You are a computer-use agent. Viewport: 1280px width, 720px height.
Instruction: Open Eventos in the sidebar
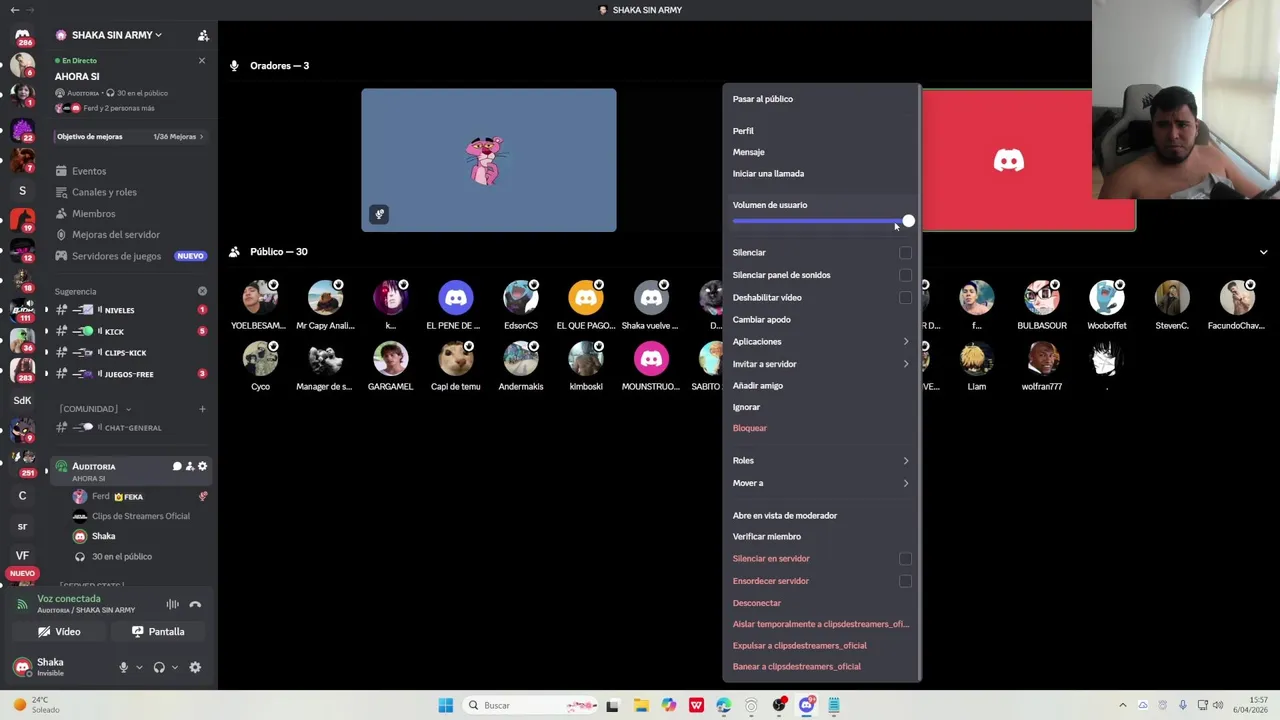click(x=88, y=171)
